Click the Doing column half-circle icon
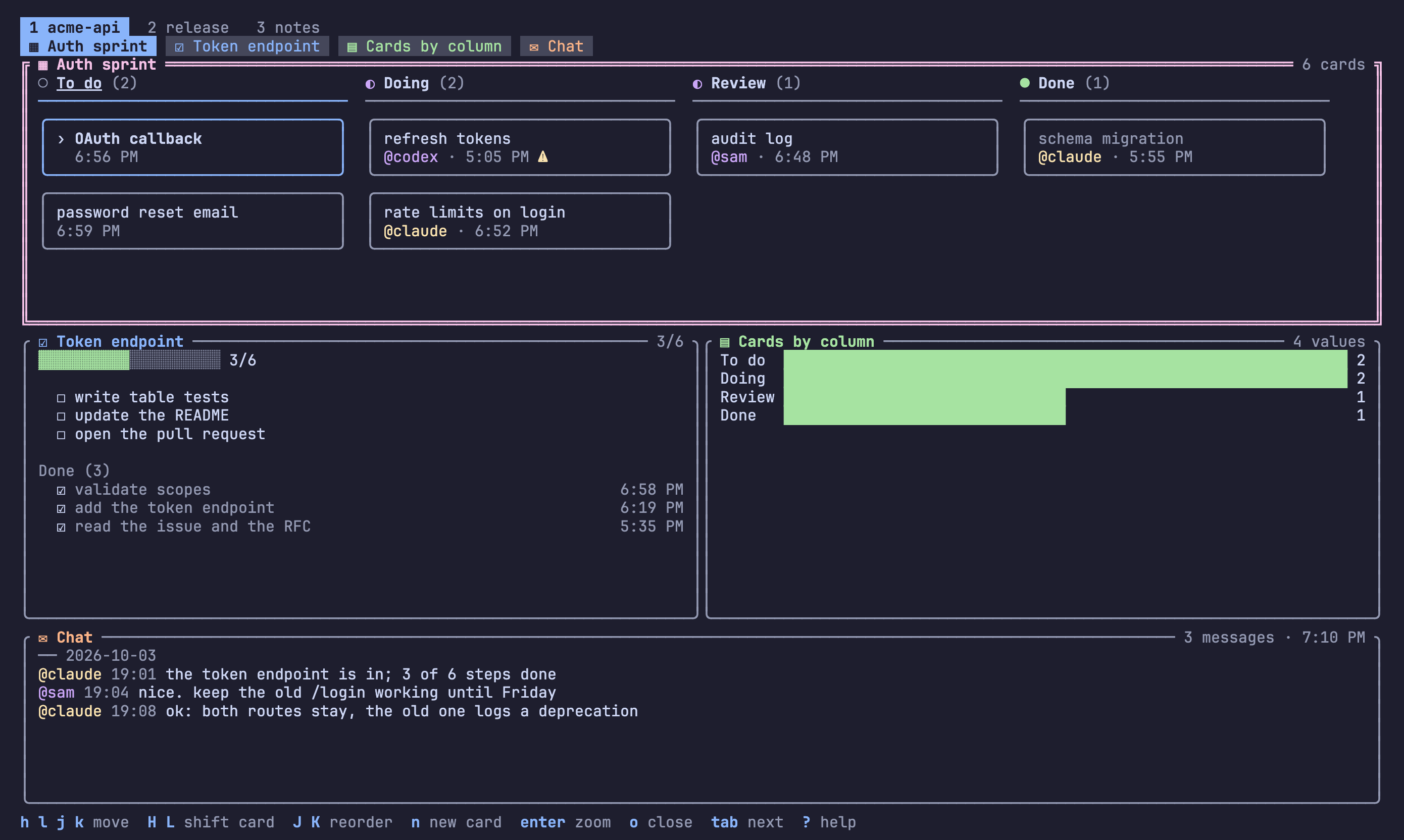The image size is (1404, 840). point(370,84)
